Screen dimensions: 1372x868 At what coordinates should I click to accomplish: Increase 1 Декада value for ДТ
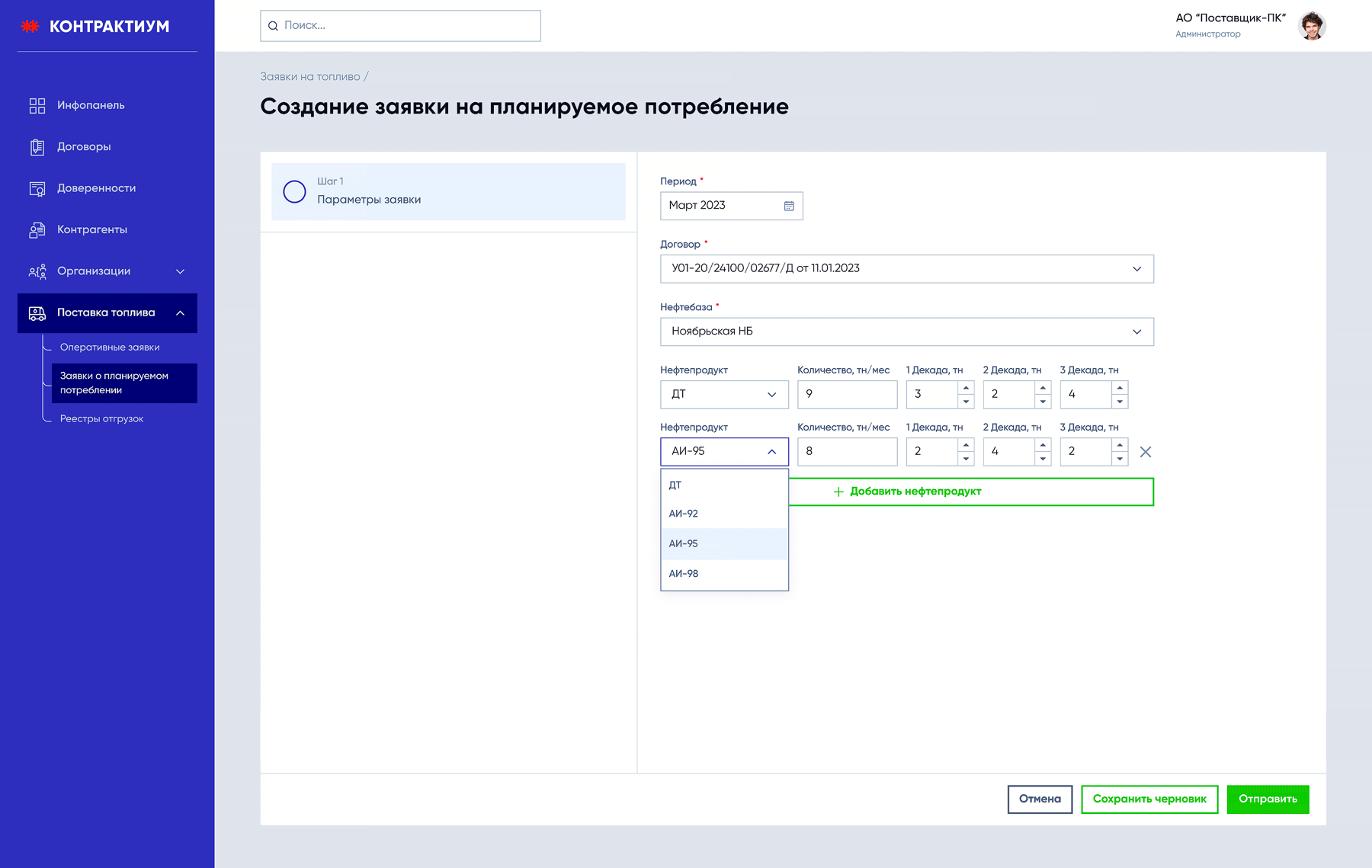(x=966, y=388)
